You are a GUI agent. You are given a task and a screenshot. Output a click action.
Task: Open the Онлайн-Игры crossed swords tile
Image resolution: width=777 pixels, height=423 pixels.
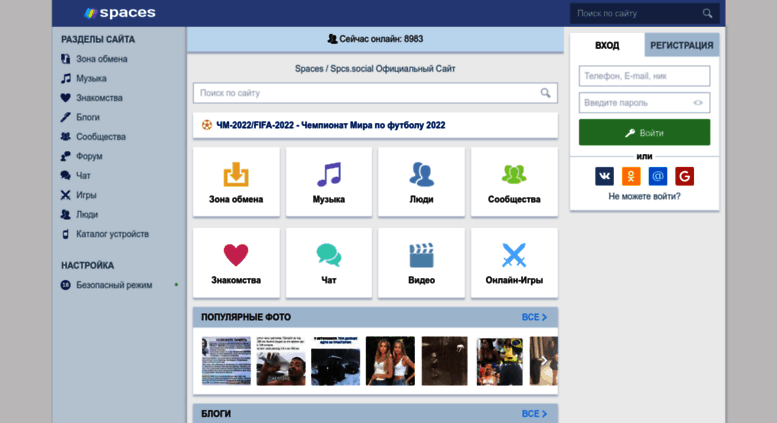514,255
